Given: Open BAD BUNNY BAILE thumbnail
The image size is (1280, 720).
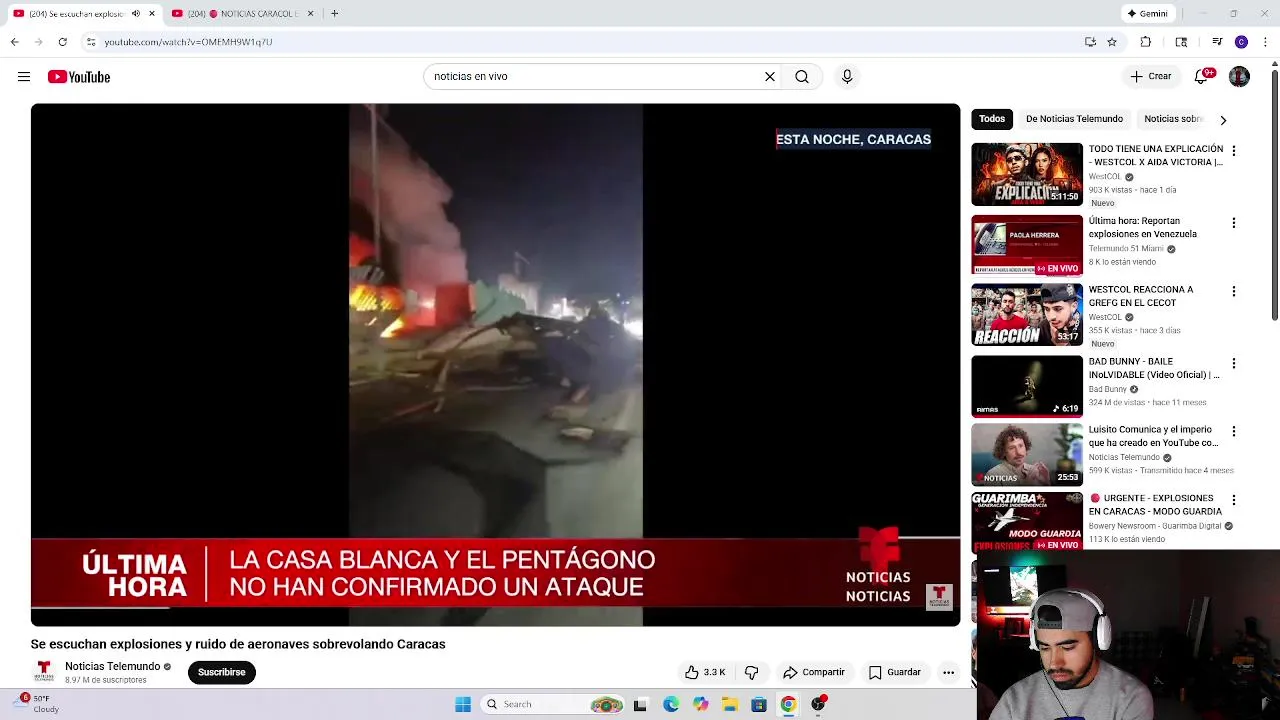Looking at the screenshot, I should (1027, 386).
